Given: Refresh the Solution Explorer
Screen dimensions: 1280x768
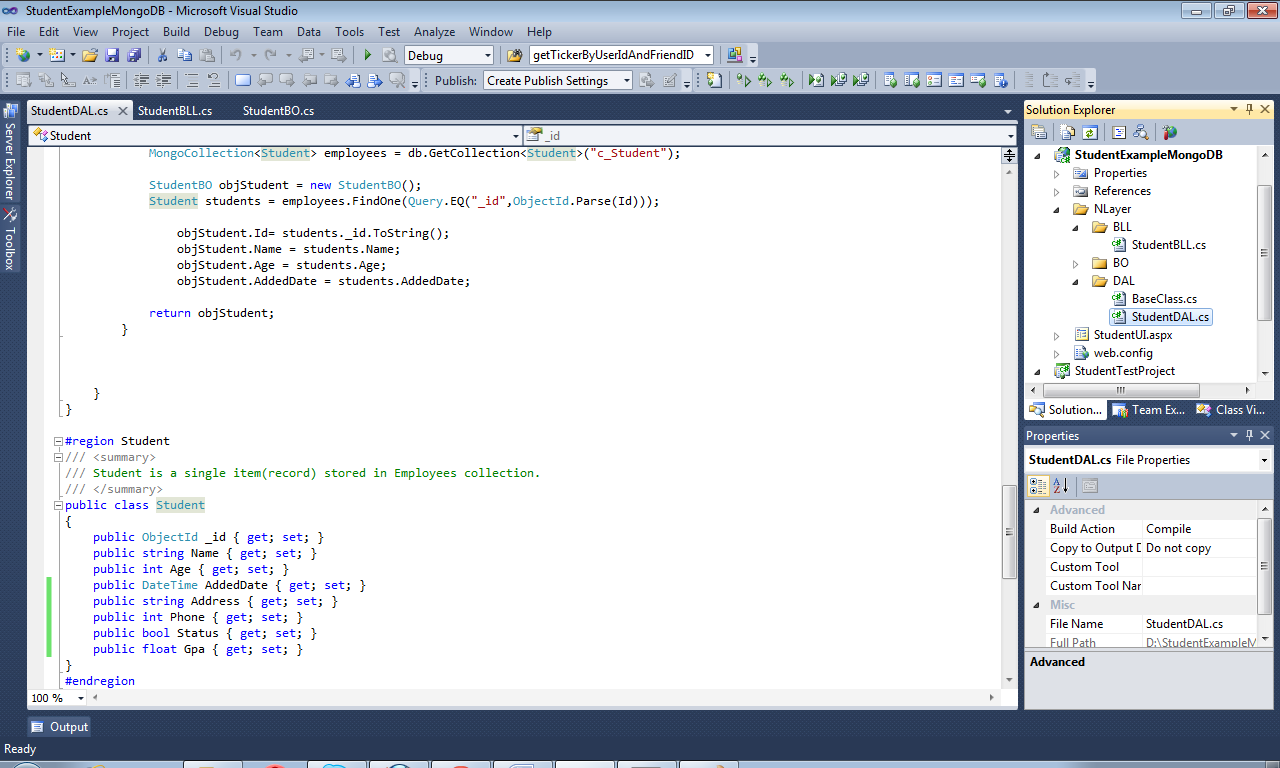Looking at the screenshot, I should (x=1090, y=132).
